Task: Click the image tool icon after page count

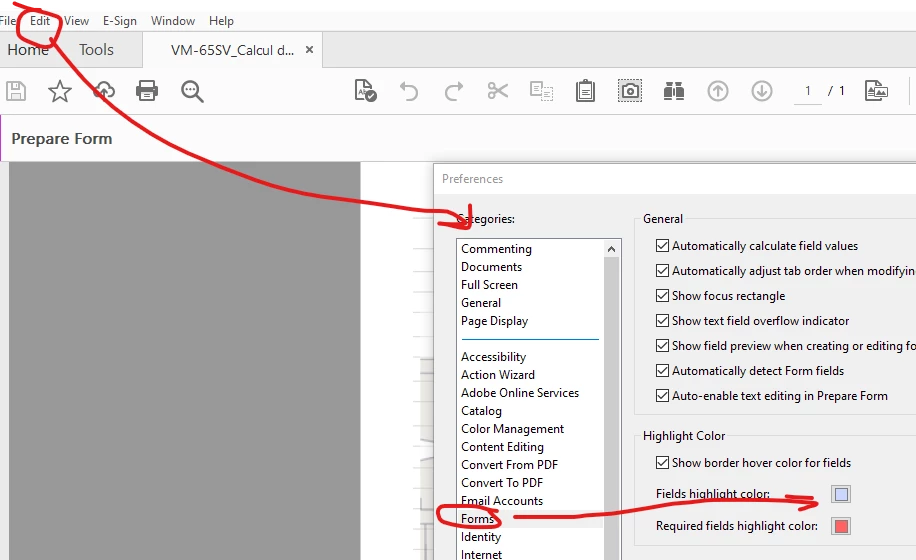Action: pyautogui.click(x=876, y=91)
